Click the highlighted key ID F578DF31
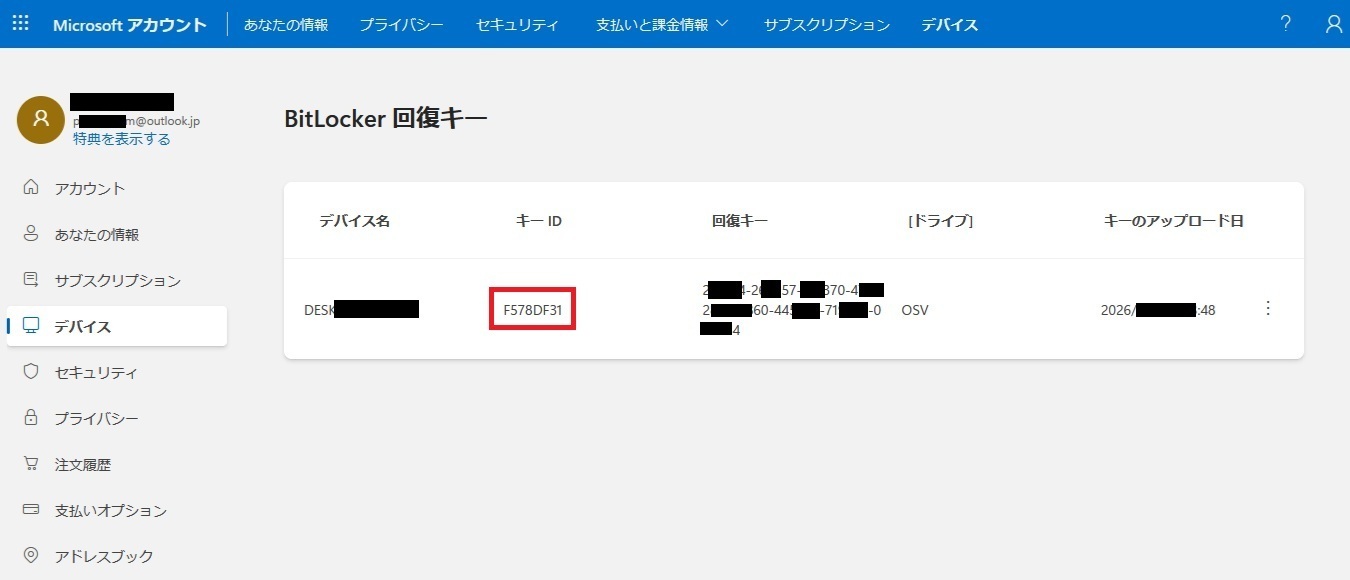The width and height of the screenshot is (1350, 580). click(x=531, y=309)
